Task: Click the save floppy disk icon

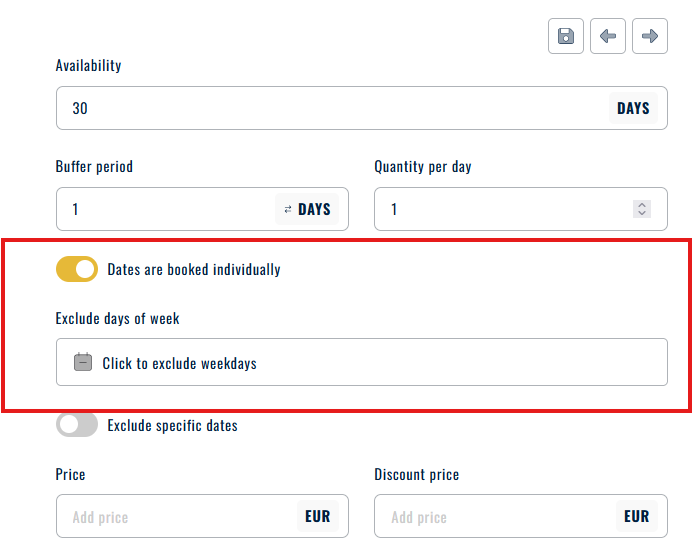Action: [566, 37]
